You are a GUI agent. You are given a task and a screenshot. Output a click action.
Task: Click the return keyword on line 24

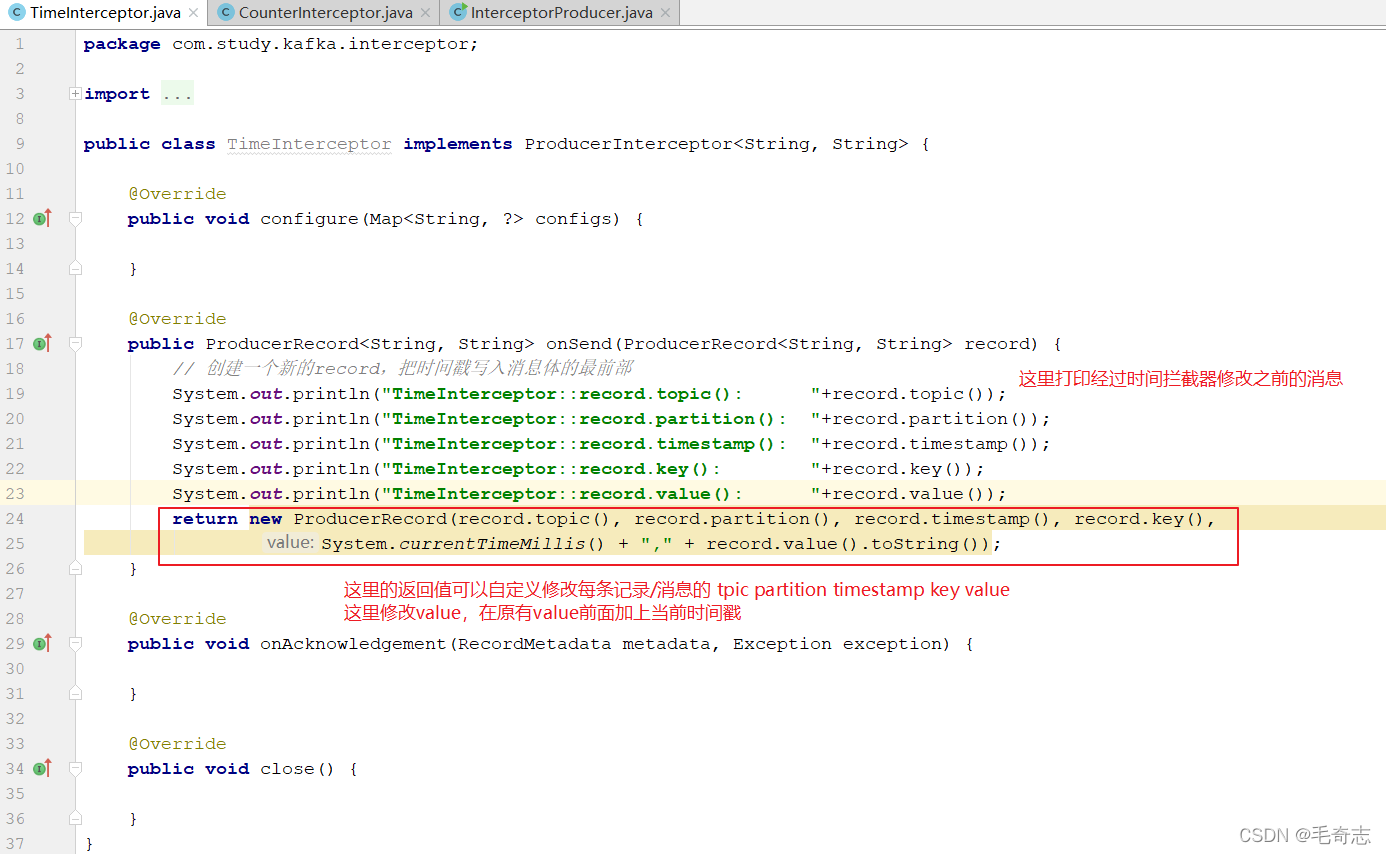coord(205,519)
